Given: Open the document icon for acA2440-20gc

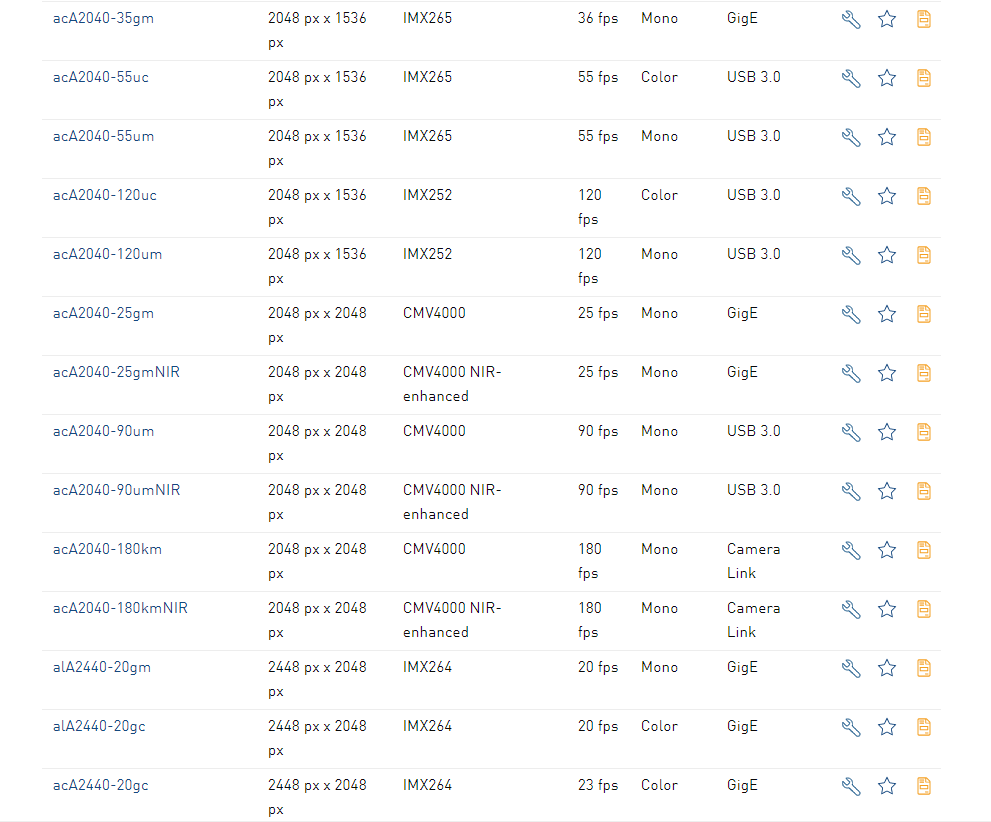Looking at the screenshot, I should 924,786.
